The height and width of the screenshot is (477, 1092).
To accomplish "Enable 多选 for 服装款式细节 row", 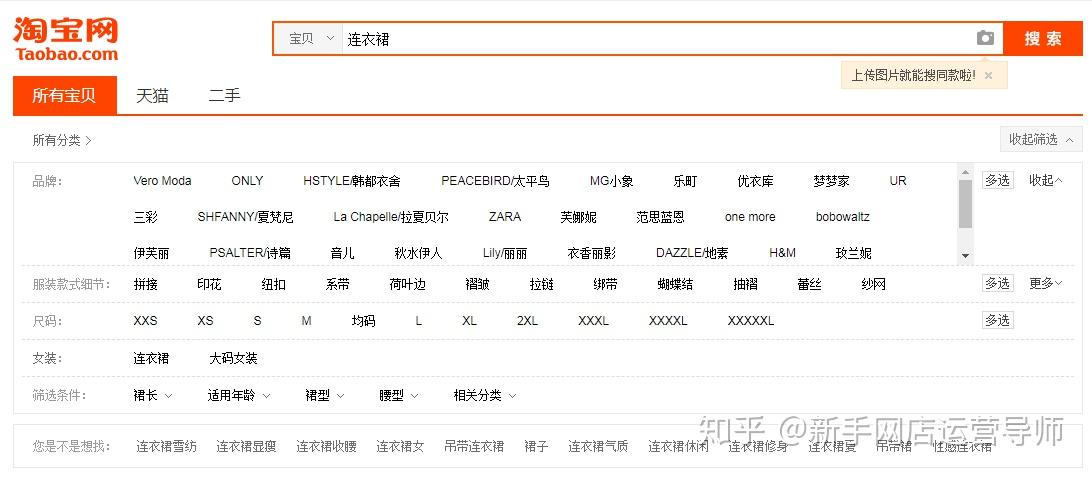I will click(997, 283).
